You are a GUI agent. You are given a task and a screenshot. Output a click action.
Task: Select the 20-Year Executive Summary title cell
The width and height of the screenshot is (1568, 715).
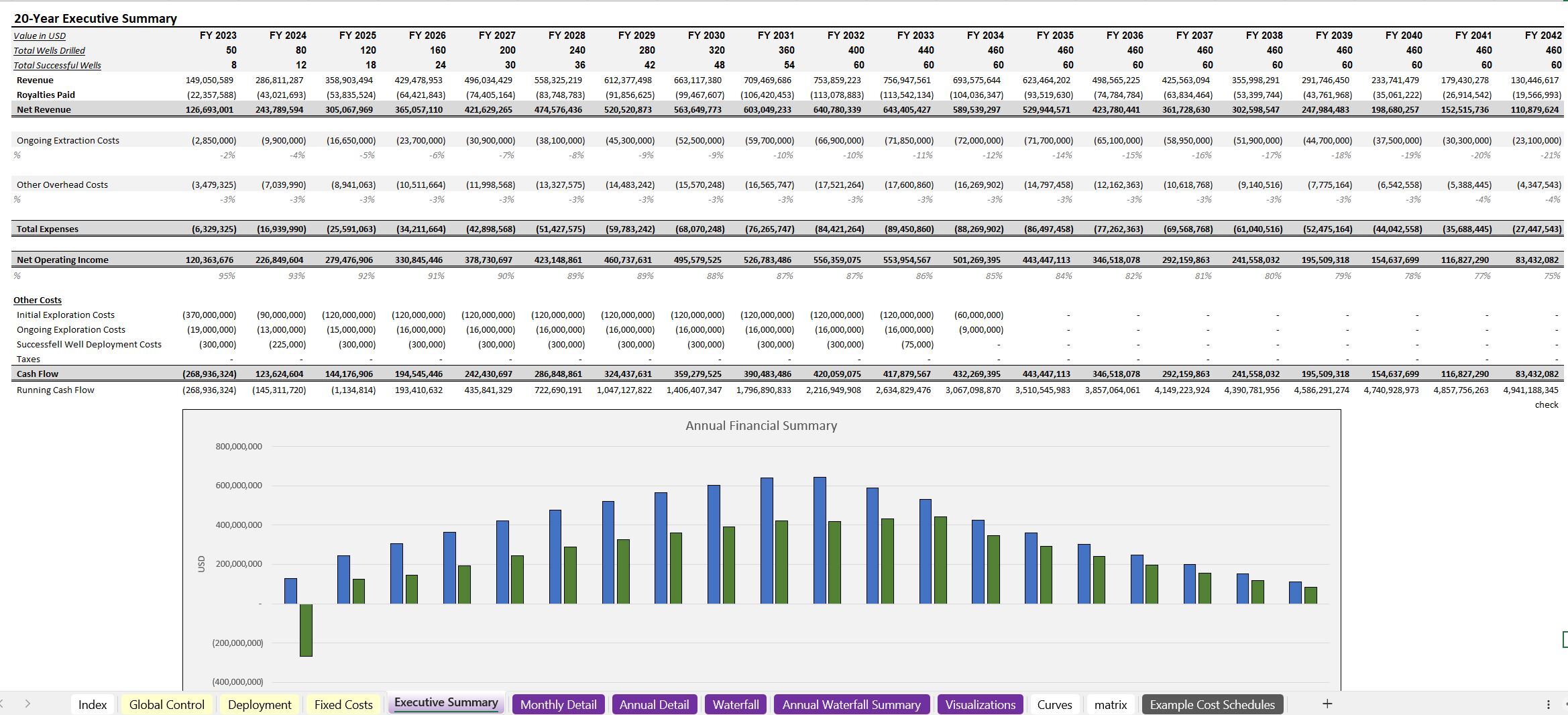click(95, 19)
